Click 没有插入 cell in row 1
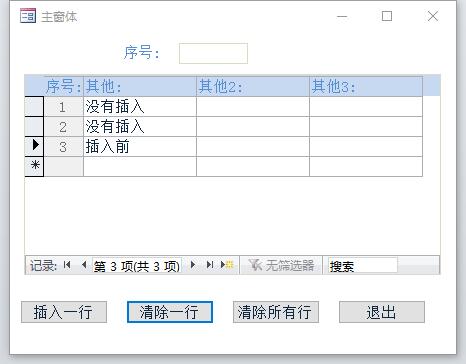 (140, 107)
